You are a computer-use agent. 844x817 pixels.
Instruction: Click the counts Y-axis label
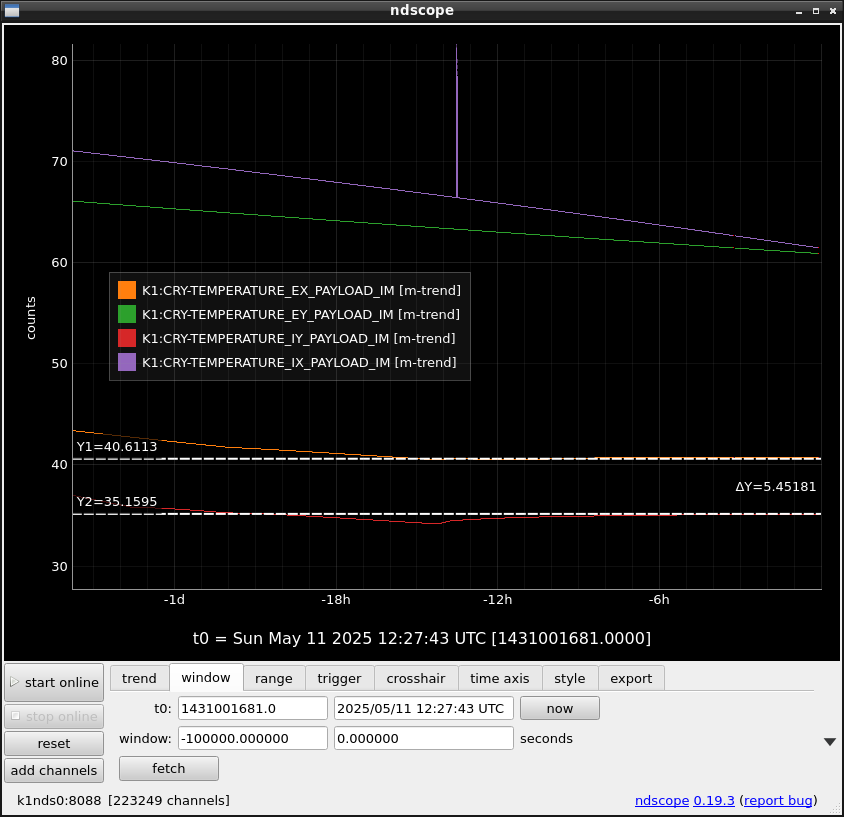click(31, 318)
